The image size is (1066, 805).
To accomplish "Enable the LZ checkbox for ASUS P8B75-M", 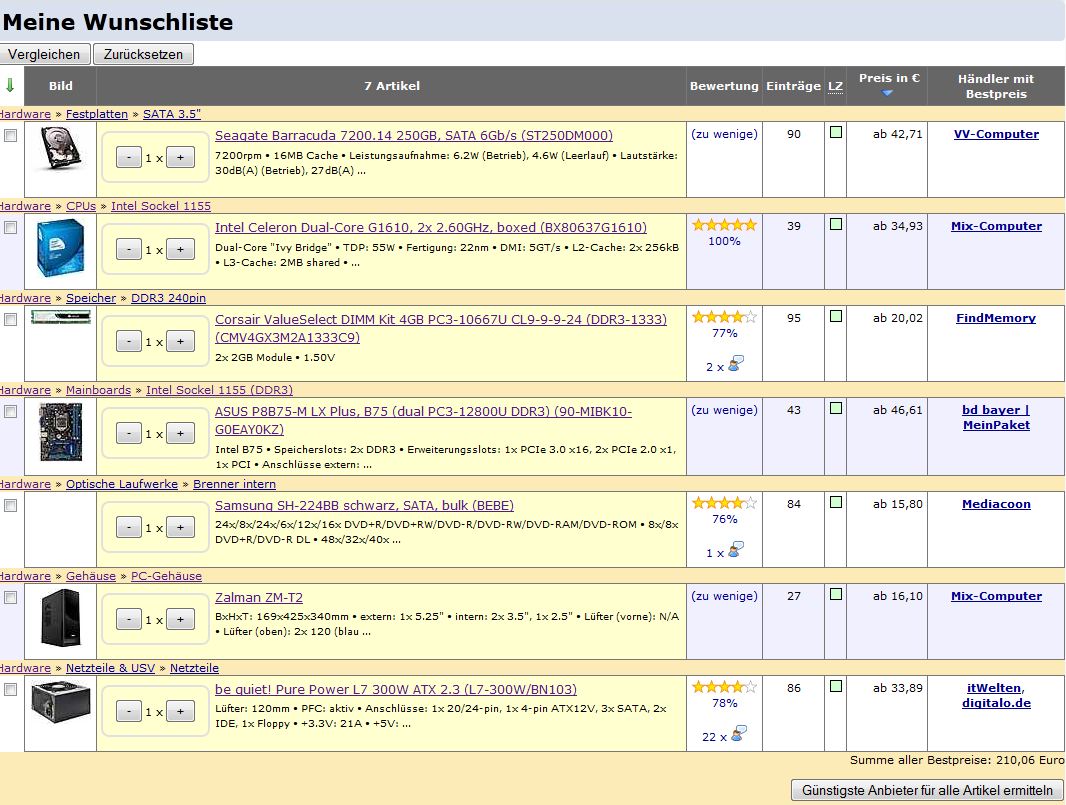I will pyautogui.click(x=836, y=409).
